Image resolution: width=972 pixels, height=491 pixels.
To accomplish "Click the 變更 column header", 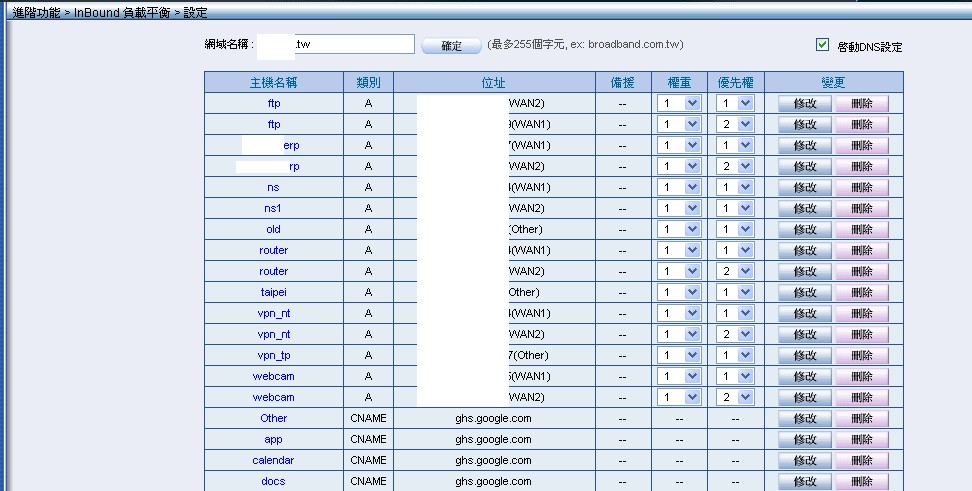I will click(833, 82).
